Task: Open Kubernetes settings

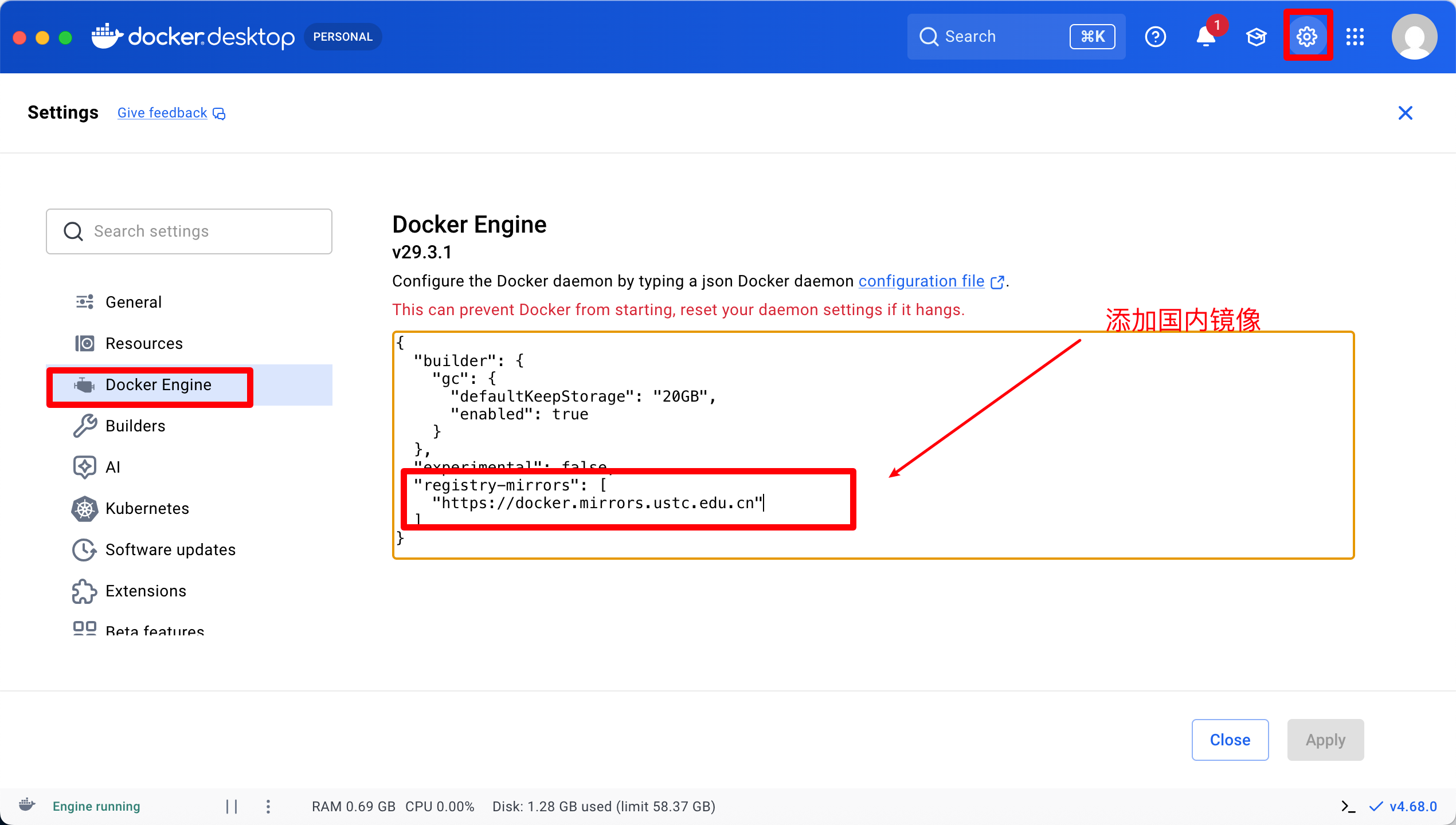Action: (x=147, y=508)
